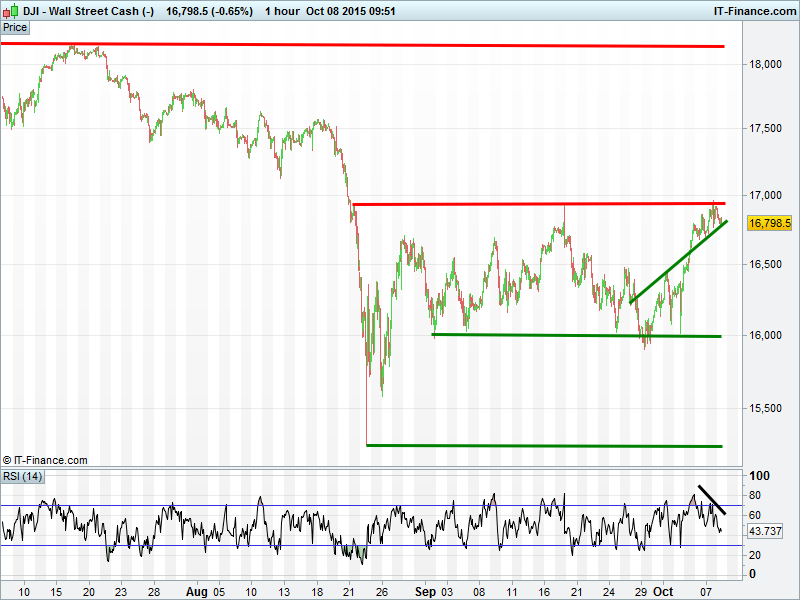This screenshot has height=600, width=800.
Task: Click the yellow 16,798.5 current price tag
Action: pyautogui.click(x=769, y=224)
